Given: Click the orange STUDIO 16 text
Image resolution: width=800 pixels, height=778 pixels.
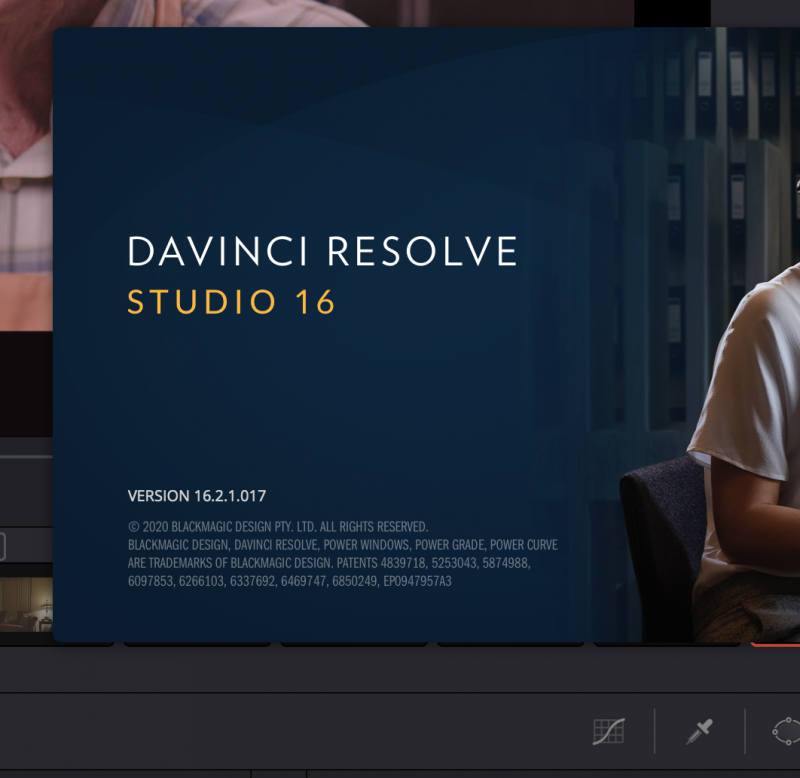Looking at the screenshot, I should [231, 302].
